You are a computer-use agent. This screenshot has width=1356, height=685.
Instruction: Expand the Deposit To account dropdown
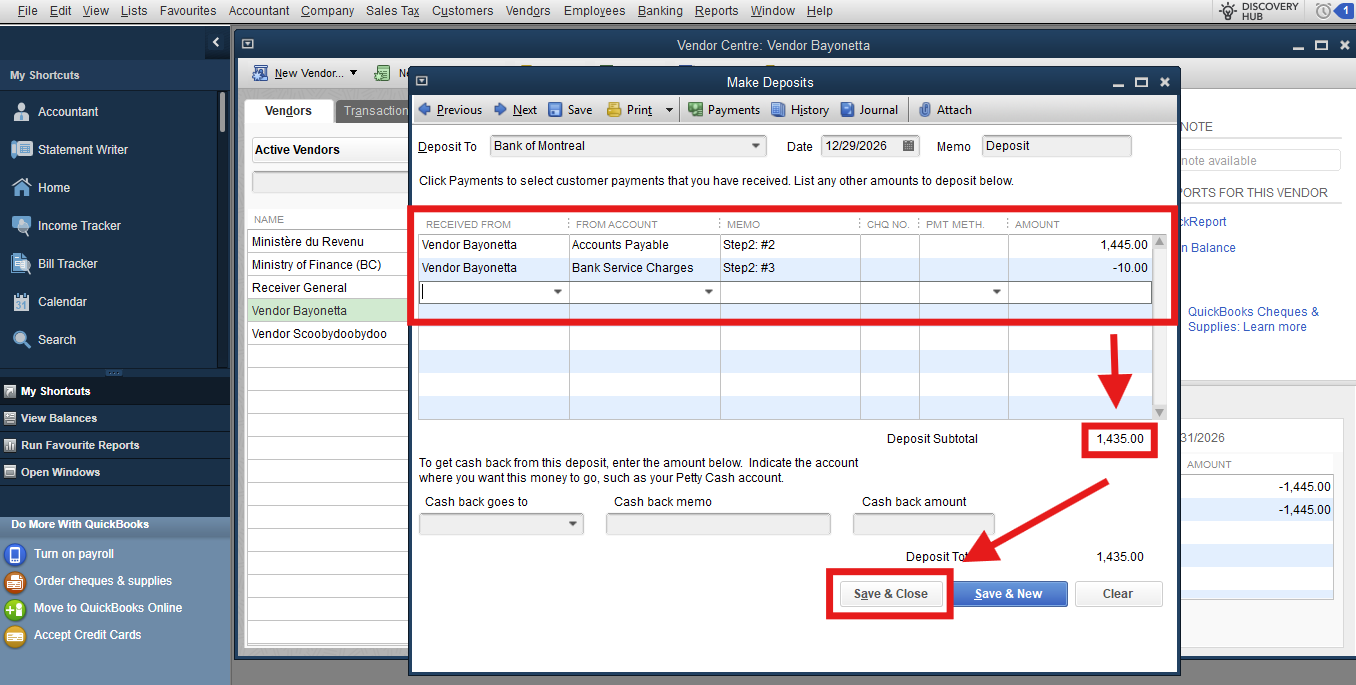(x=755, y=146)
